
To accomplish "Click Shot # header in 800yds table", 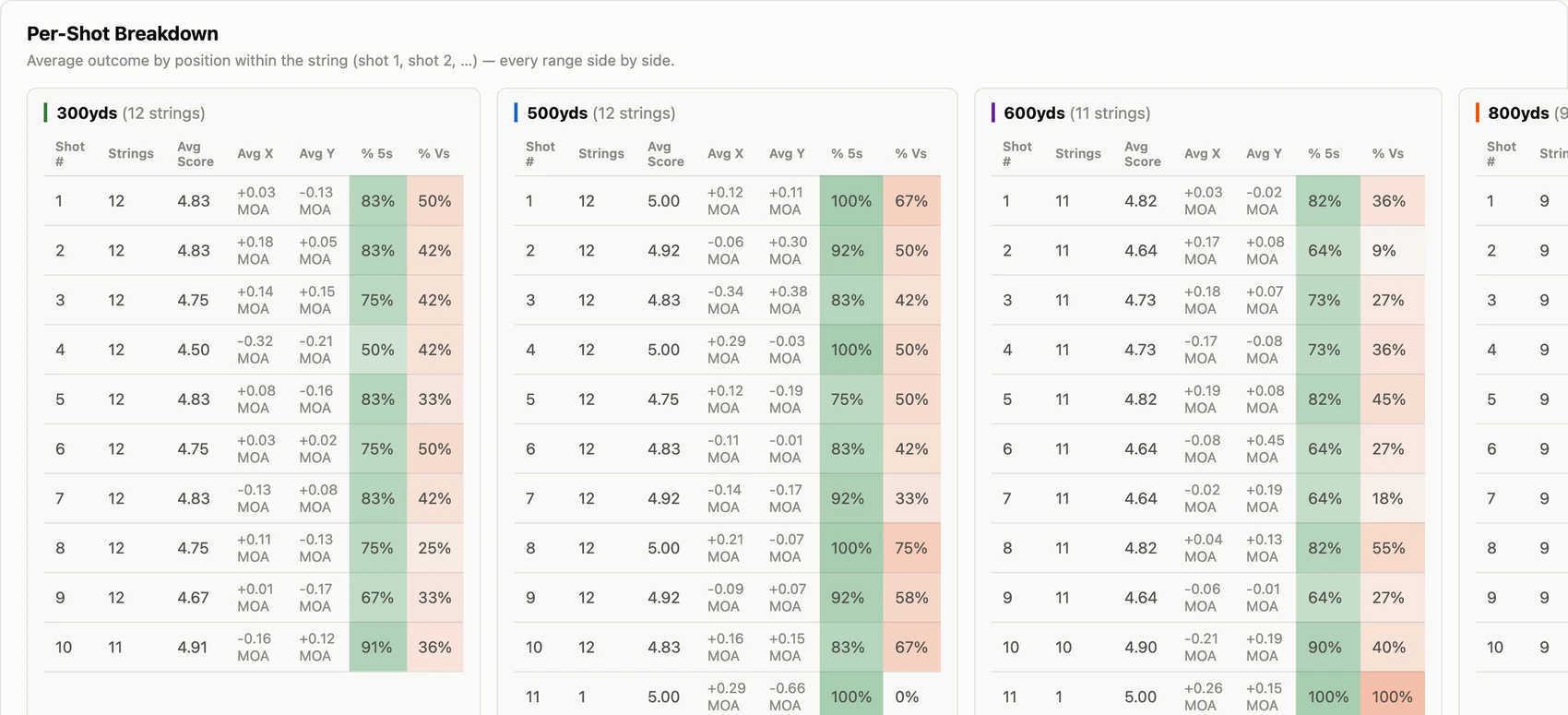I will [1501, 154].
